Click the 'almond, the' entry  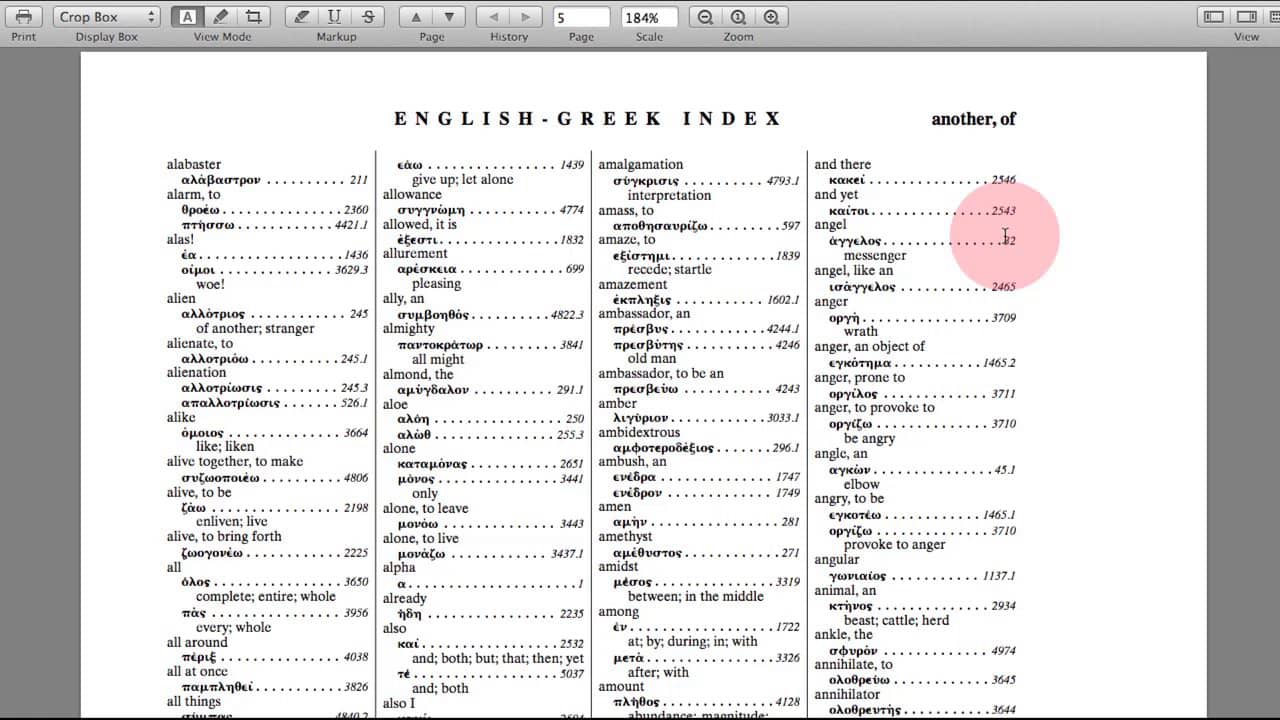click(417, 375)
